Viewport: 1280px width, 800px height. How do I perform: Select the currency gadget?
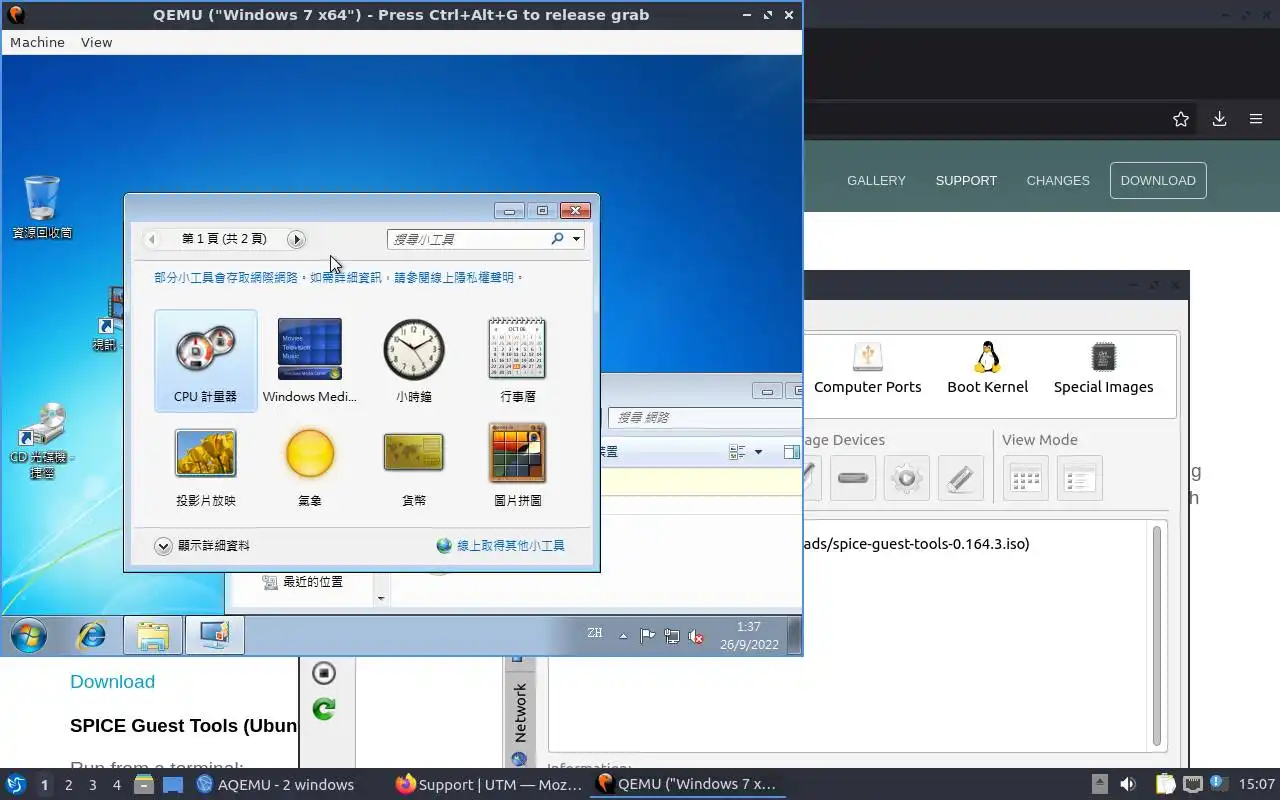pos(413,465)
